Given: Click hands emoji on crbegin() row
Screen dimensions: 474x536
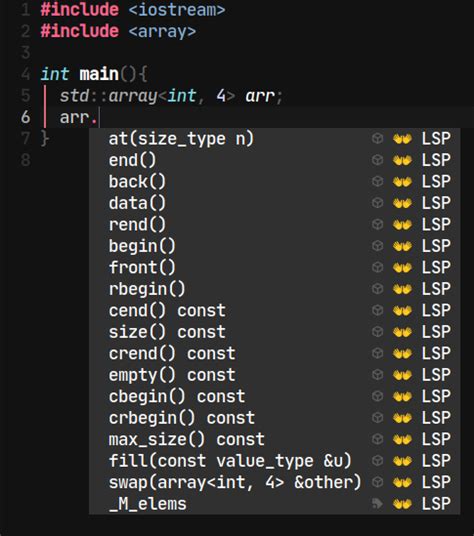Looking at the screenshot, I should coord(402,418).
